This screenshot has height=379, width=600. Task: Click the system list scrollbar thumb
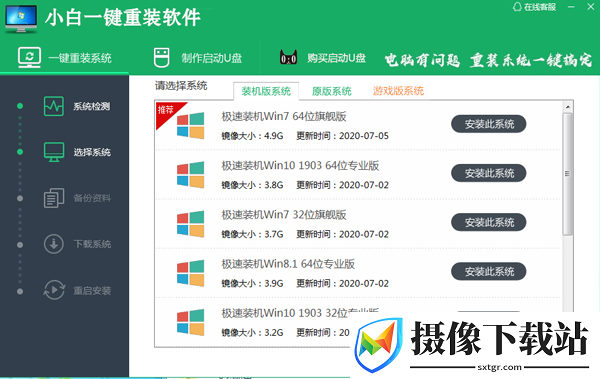point(568,174)
